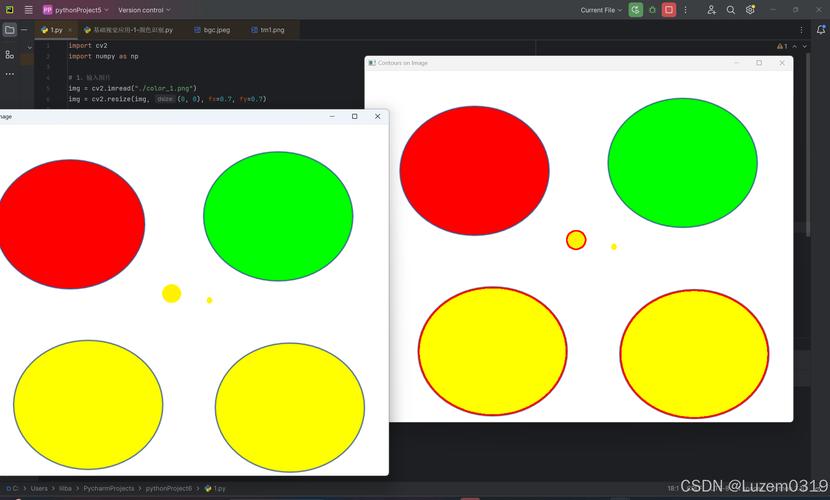830x500 pixels.
Task: Open the Structure tool window icon
Action: pyautogui.click(x=9, y=54)
